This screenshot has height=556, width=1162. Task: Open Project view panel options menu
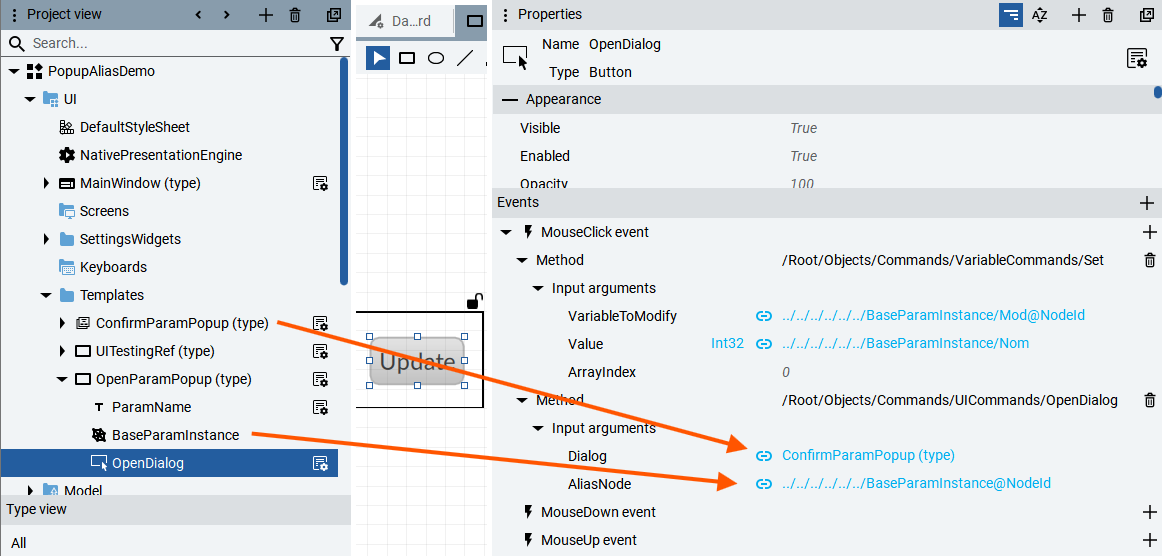pyautogui.click(x=14, y=14)
